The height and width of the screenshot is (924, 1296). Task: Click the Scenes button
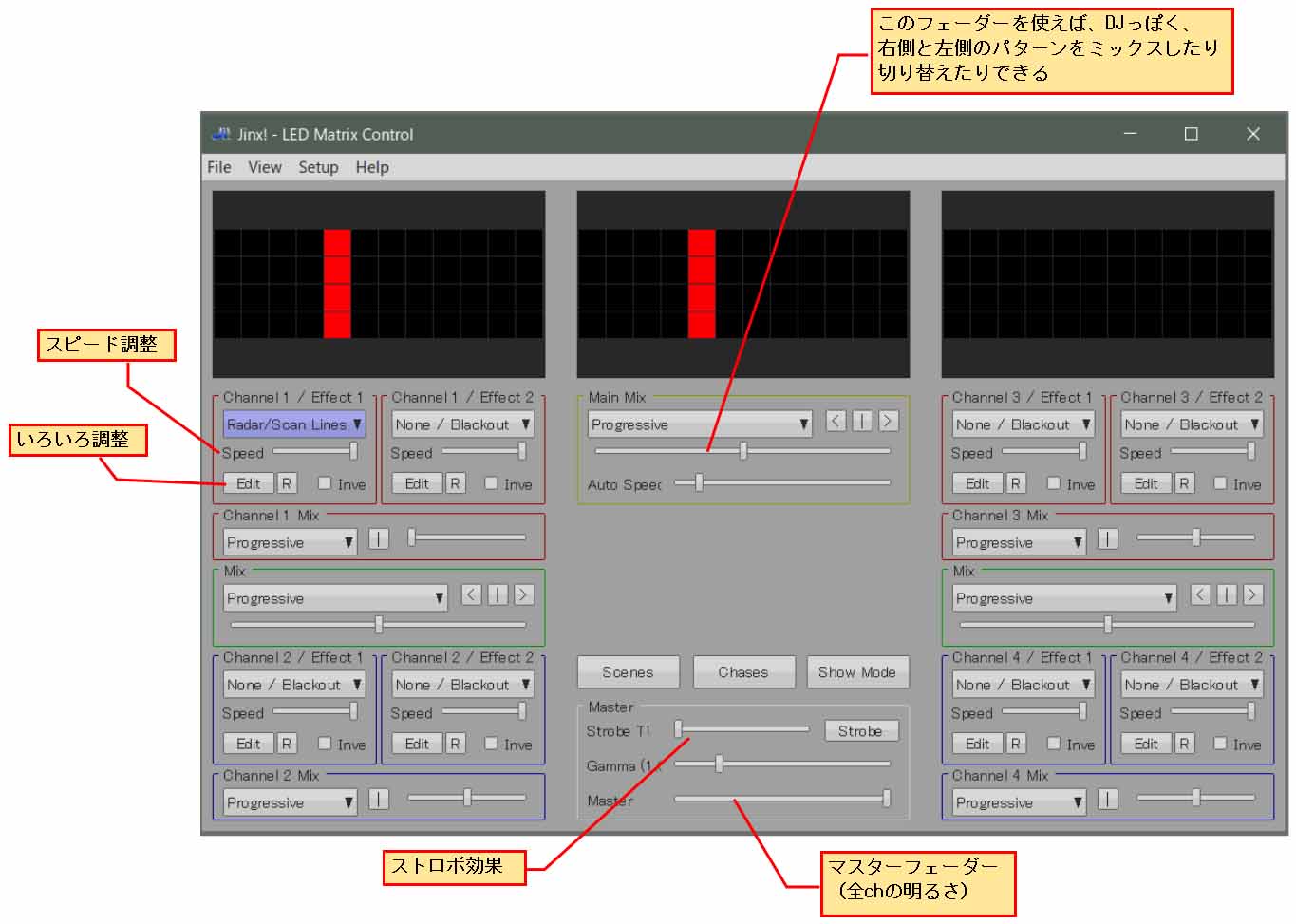(x=628, y=672)
